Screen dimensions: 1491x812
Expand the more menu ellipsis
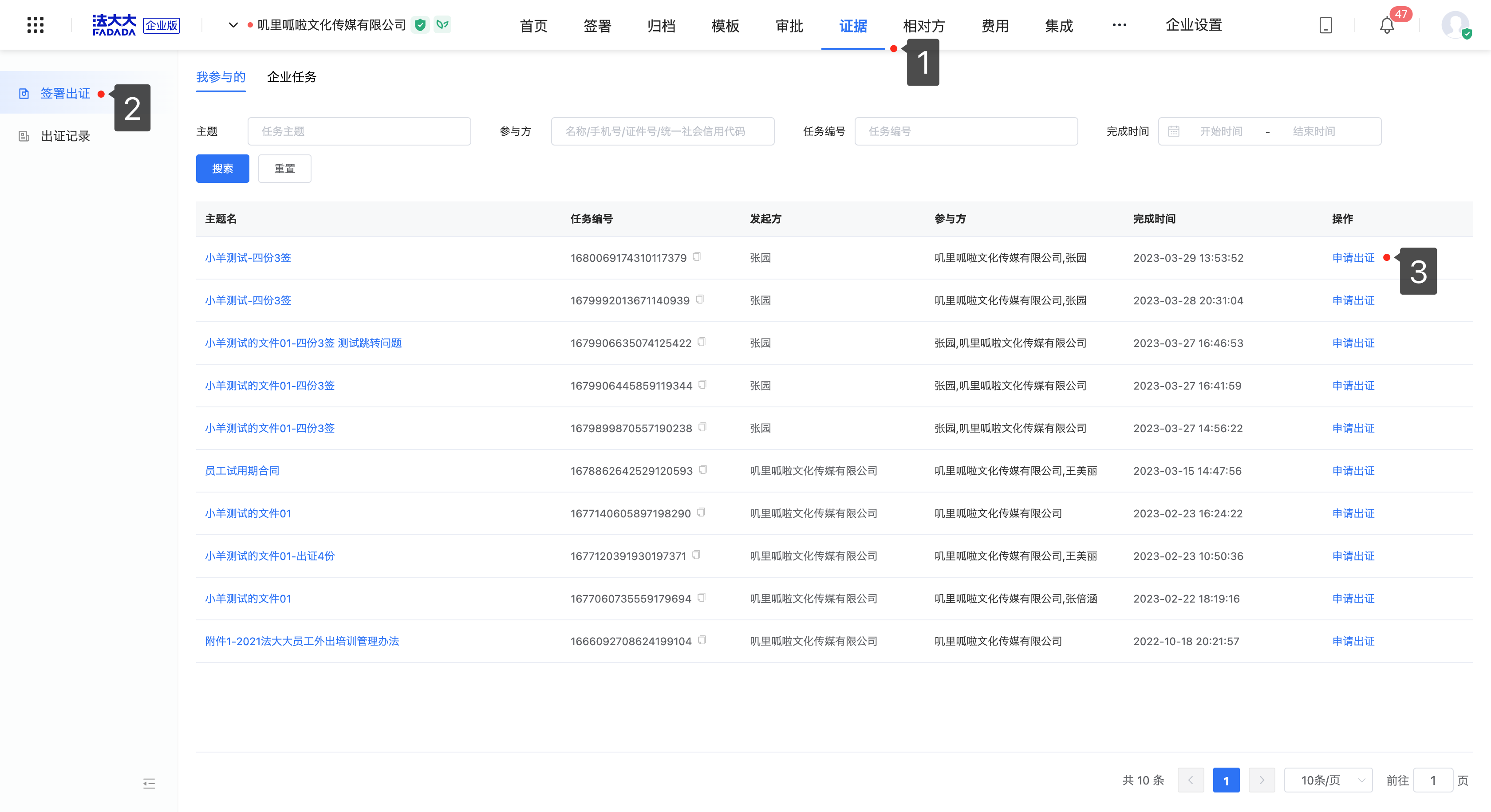[1119, 25]
